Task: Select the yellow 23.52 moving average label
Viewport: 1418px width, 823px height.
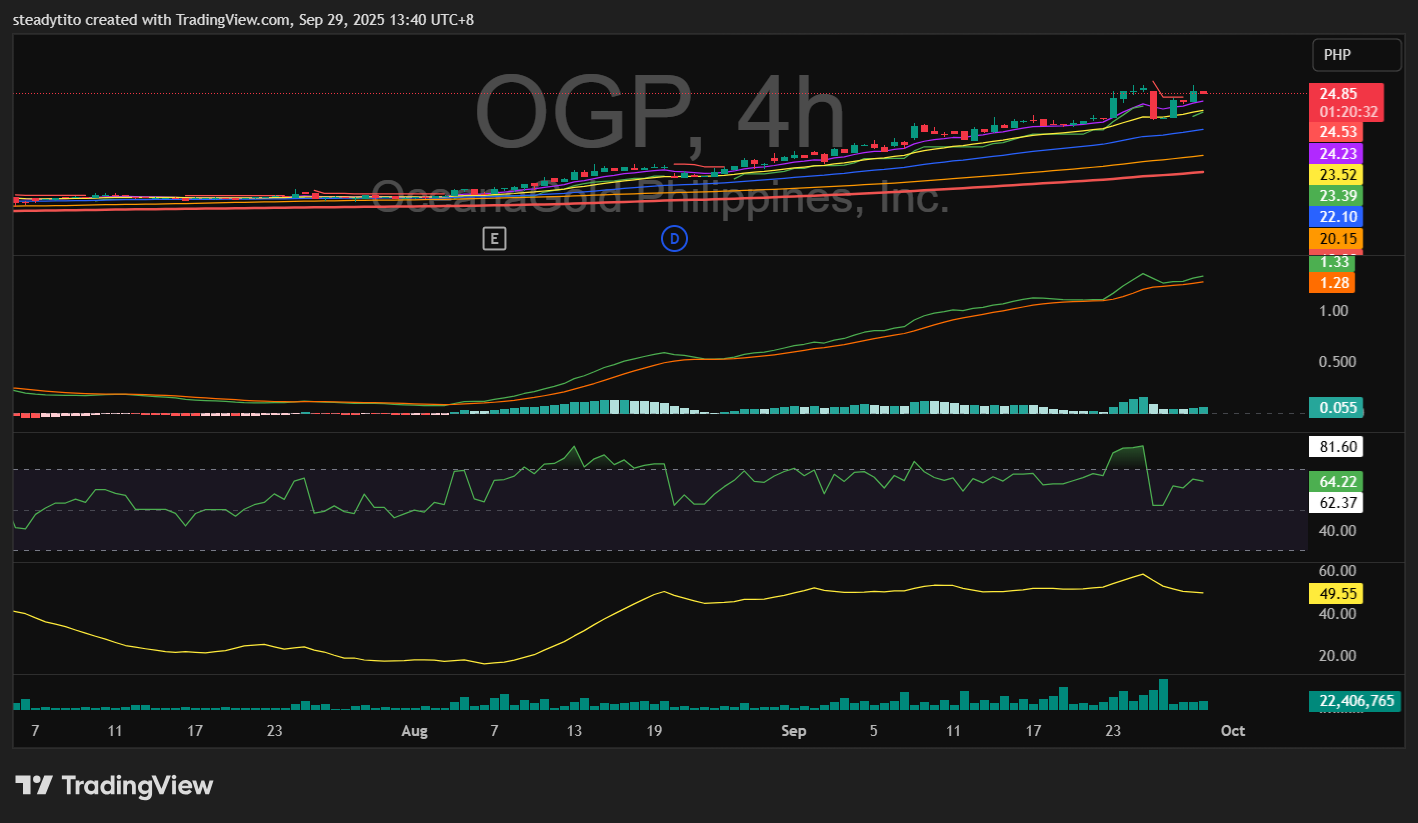Action: point(1335,175)
